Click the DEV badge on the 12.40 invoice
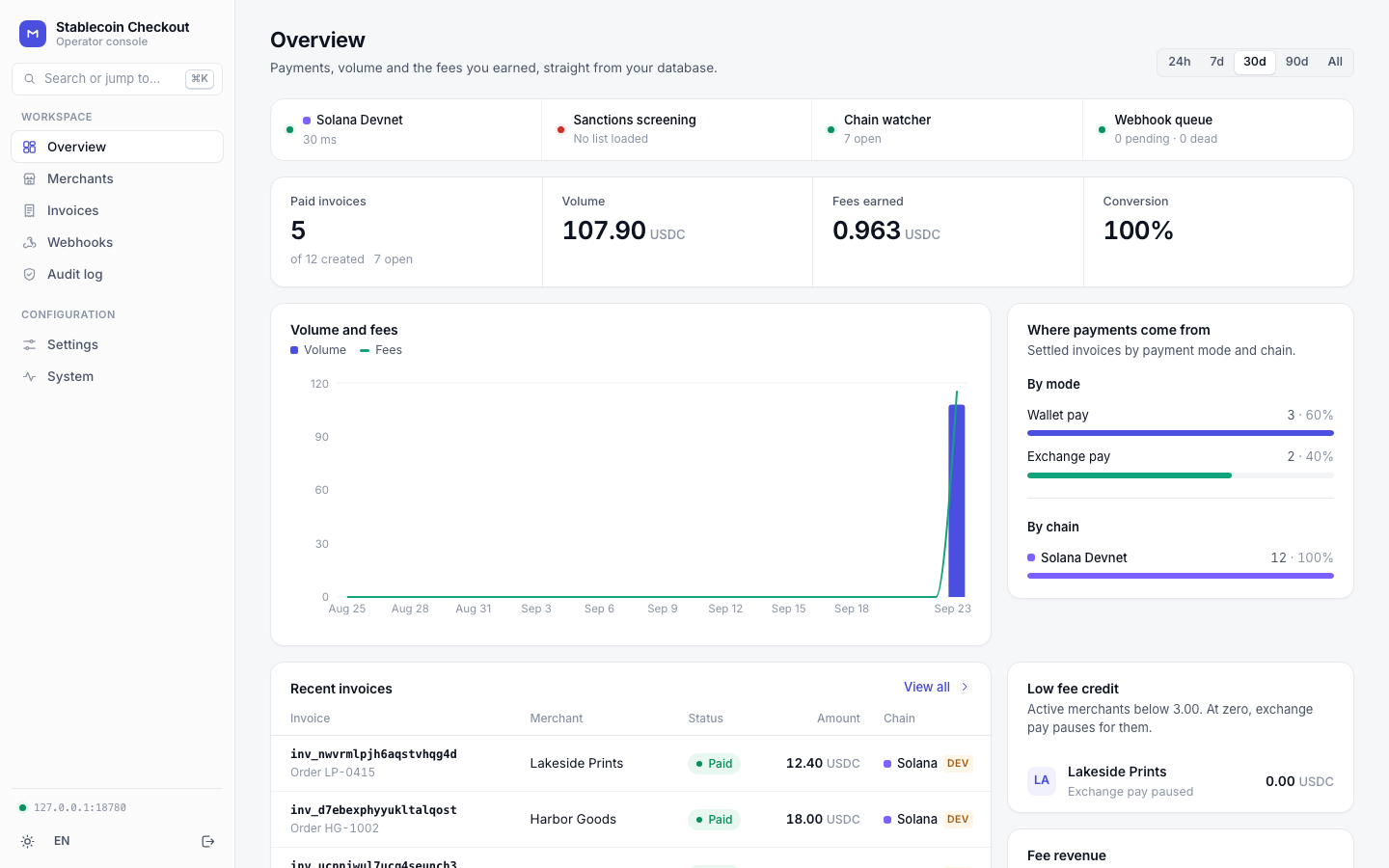1389x868 pixels. point(958,764)
